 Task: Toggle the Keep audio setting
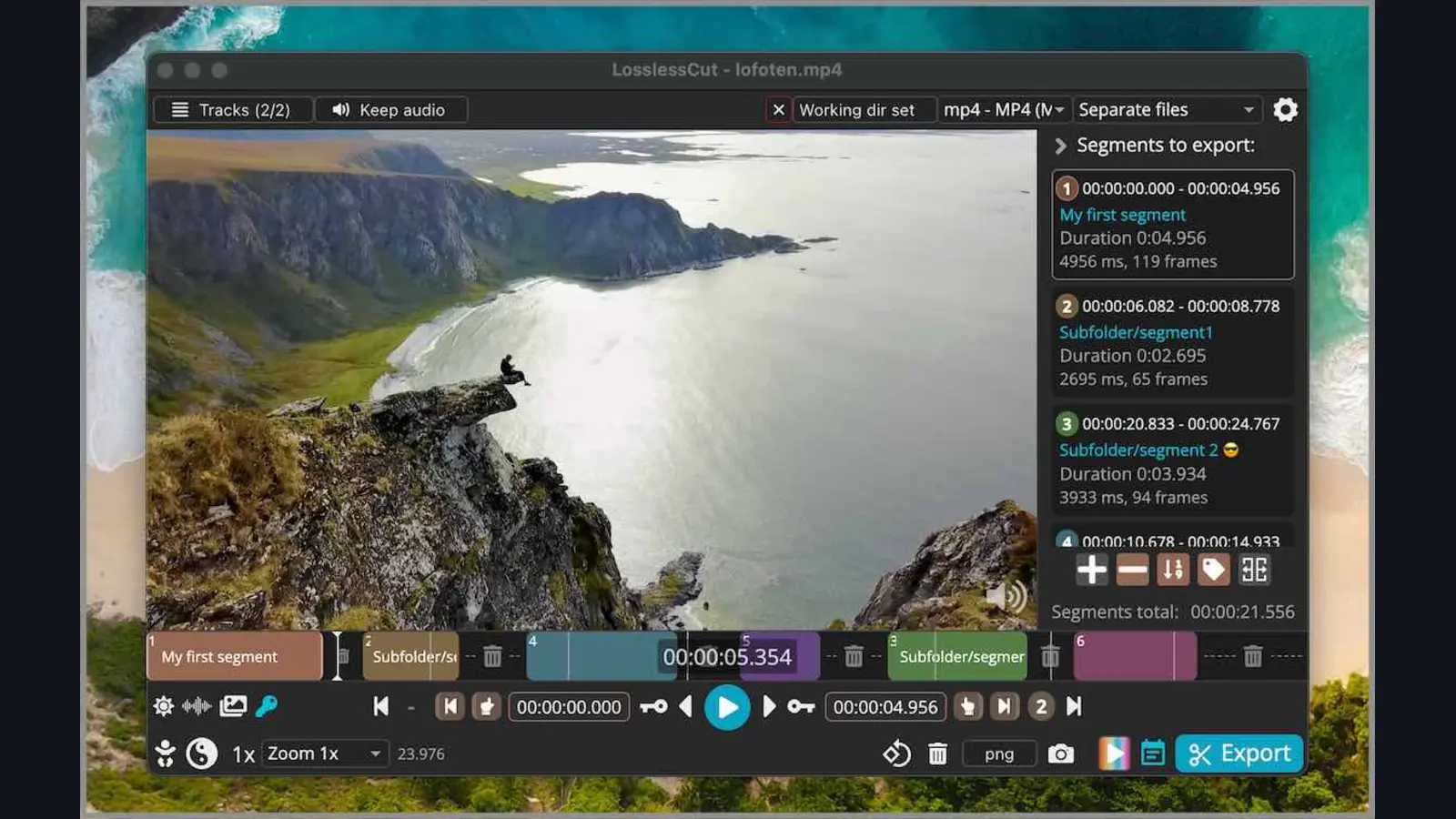click(390, 110)
